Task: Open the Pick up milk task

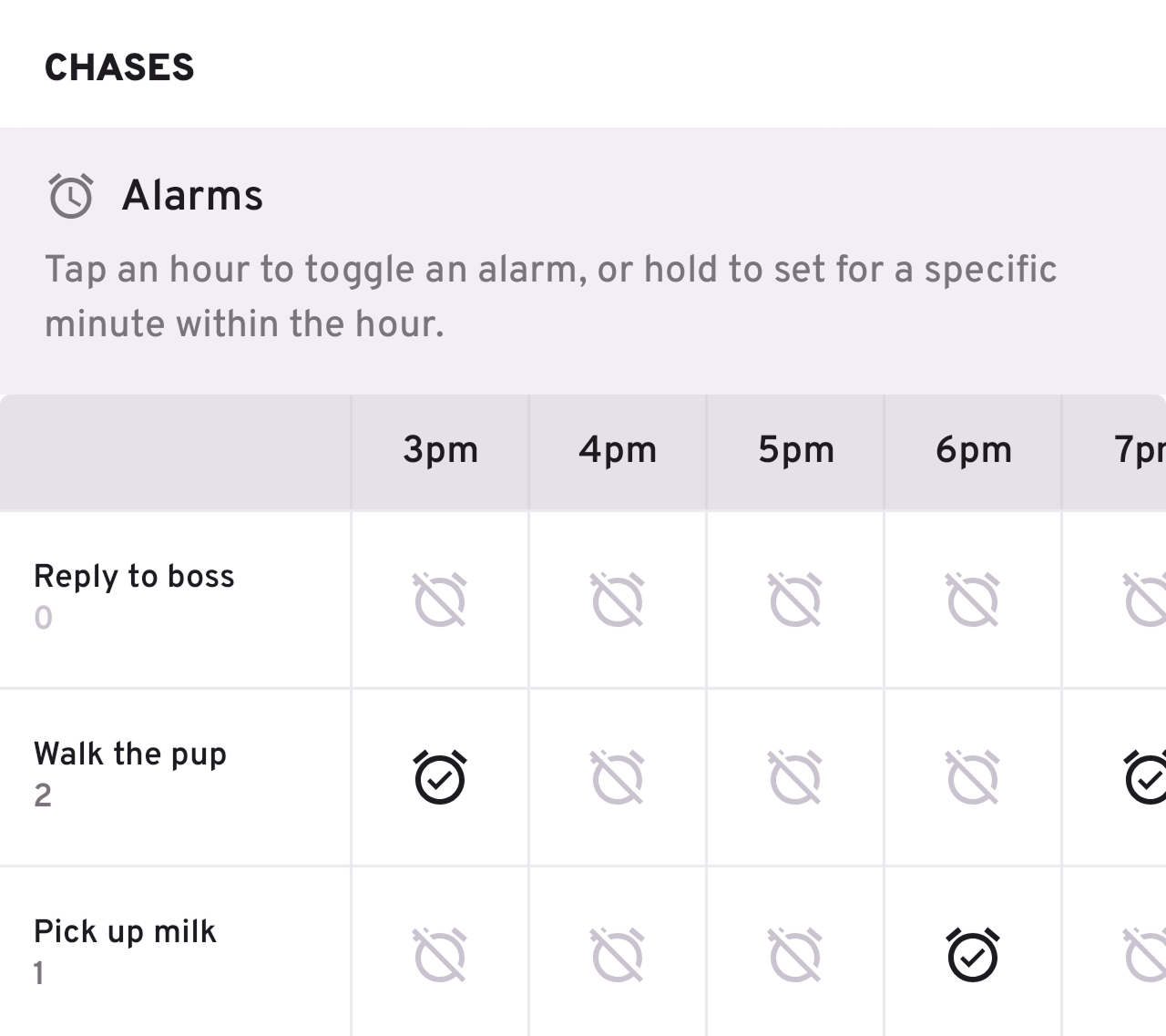Action: point(125,932)
